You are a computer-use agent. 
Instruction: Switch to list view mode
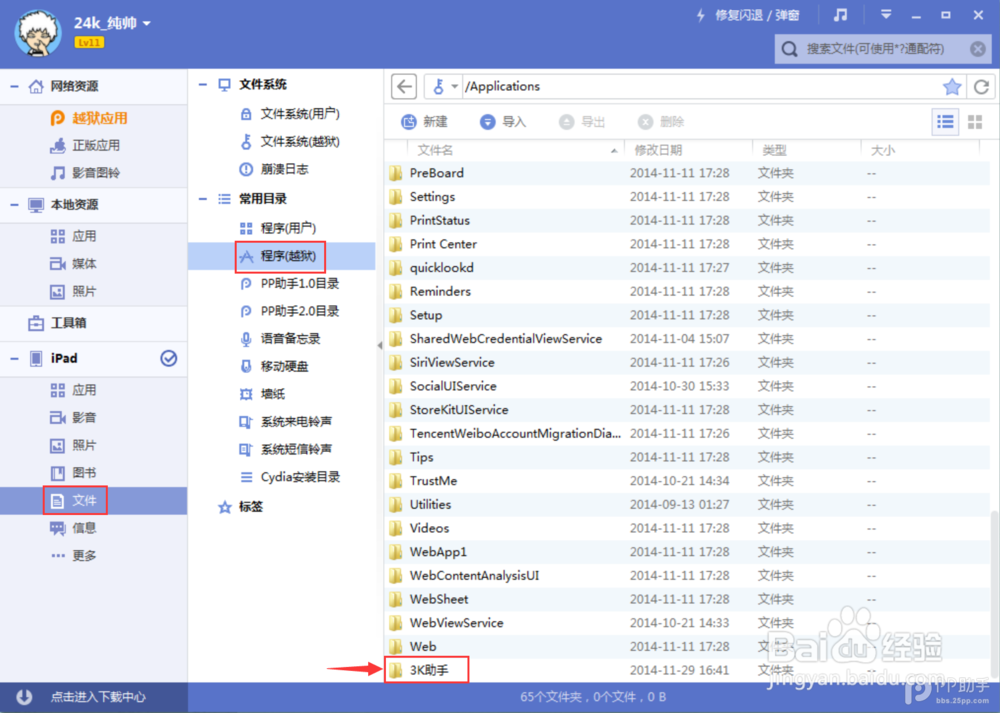945,122
